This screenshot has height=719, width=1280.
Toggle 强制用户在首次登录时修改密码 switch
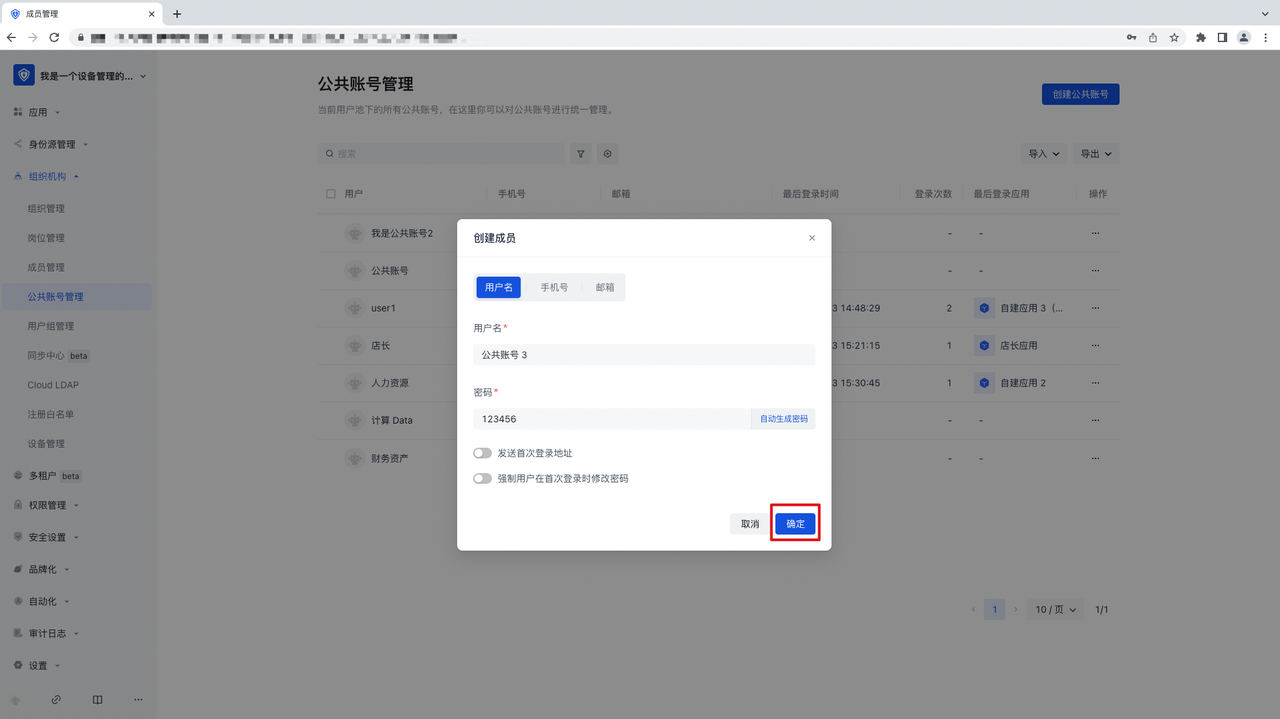click(482, 479)
